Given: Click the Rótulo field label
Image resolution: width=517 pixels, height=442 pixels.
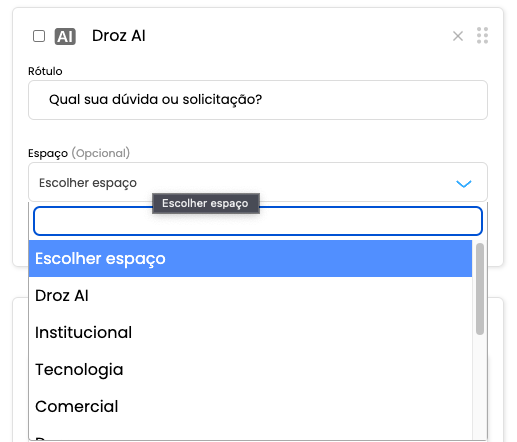Looking at the screenshot, I should pyautogui.click(x=45, y=71).
